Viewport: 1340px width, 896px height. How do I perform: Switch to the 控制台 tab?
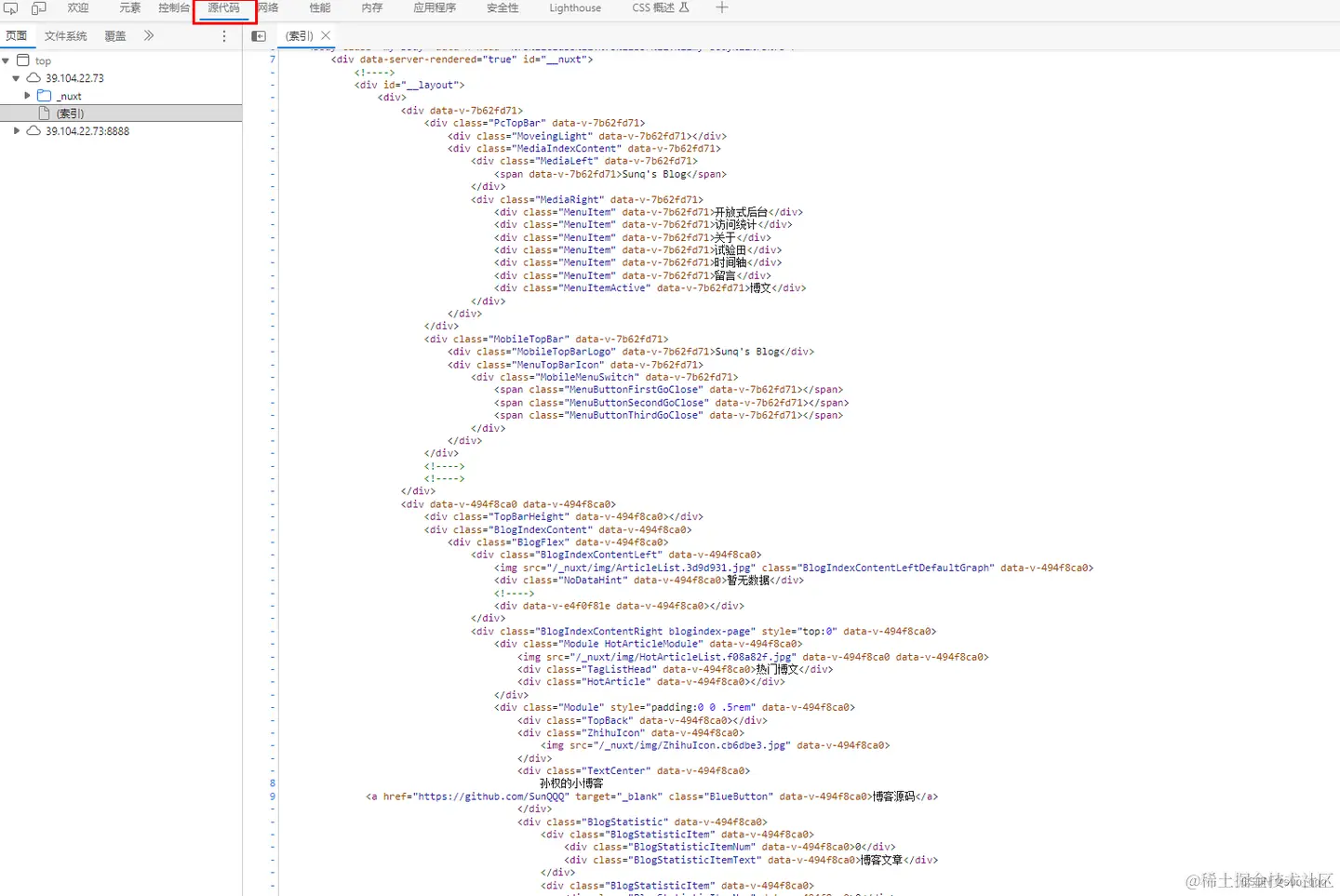174,8
